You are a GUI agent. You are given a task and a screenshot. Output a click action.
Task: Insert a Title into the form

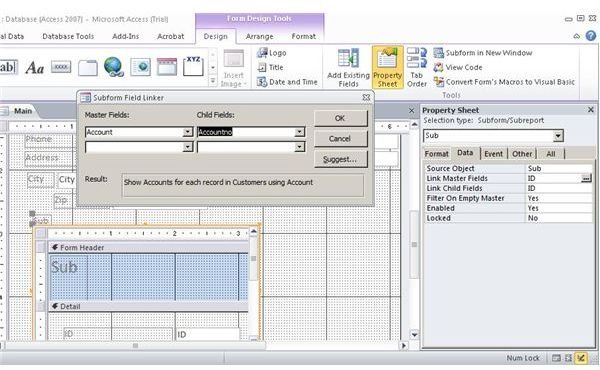271,67
